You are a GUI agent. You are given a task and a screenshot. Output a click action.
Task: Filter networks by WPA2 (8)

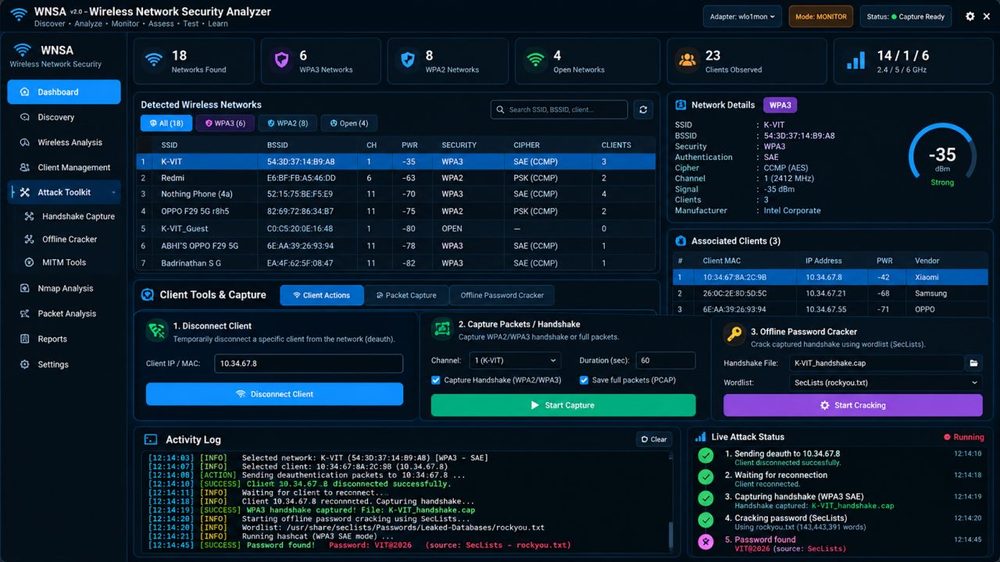click(288, 123)
